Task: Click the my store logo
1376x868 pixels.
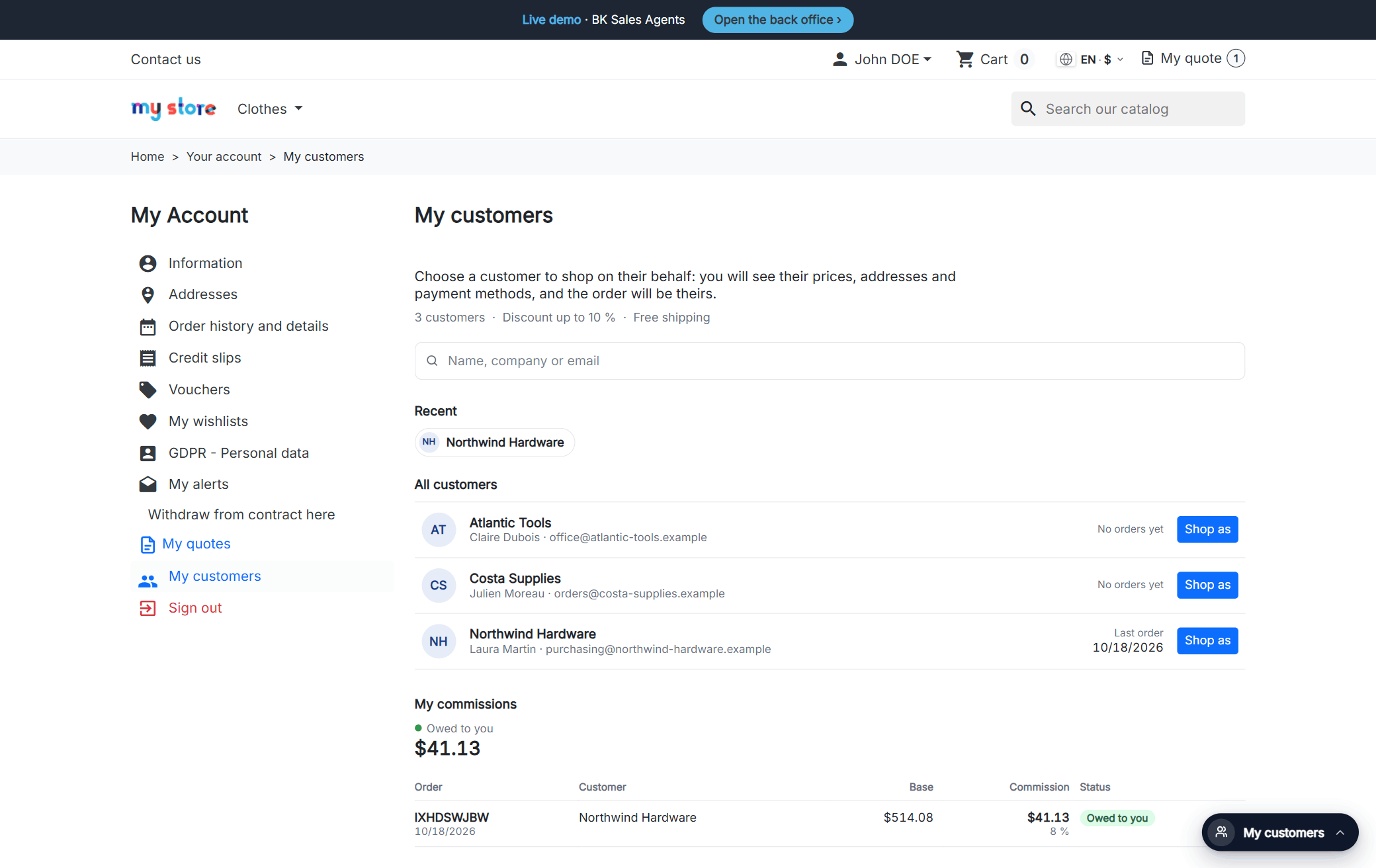Action: click(x=173, y=108)
